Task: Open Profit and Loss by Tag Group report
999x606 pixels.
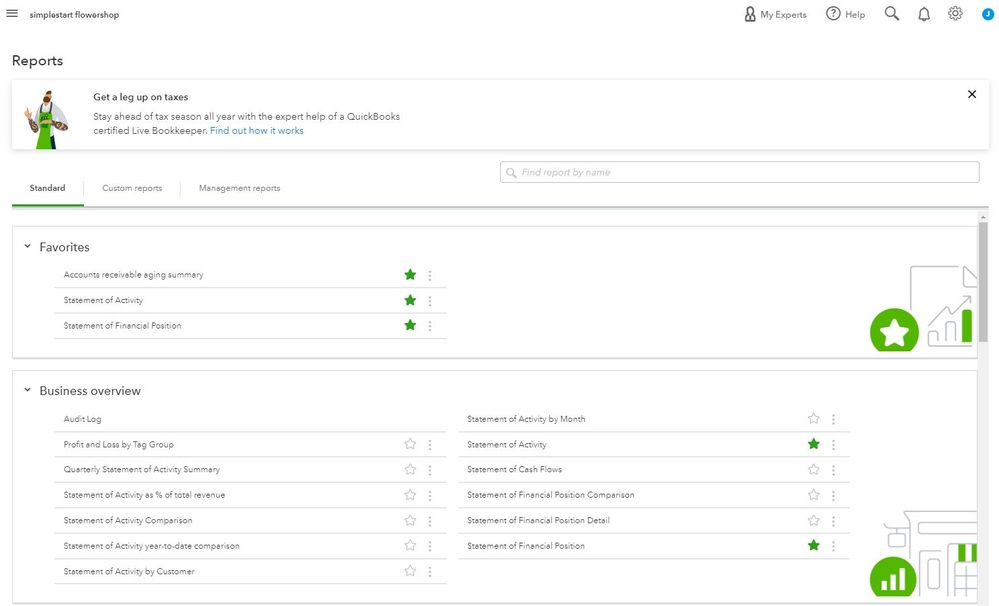Action: tap(119, 444)
